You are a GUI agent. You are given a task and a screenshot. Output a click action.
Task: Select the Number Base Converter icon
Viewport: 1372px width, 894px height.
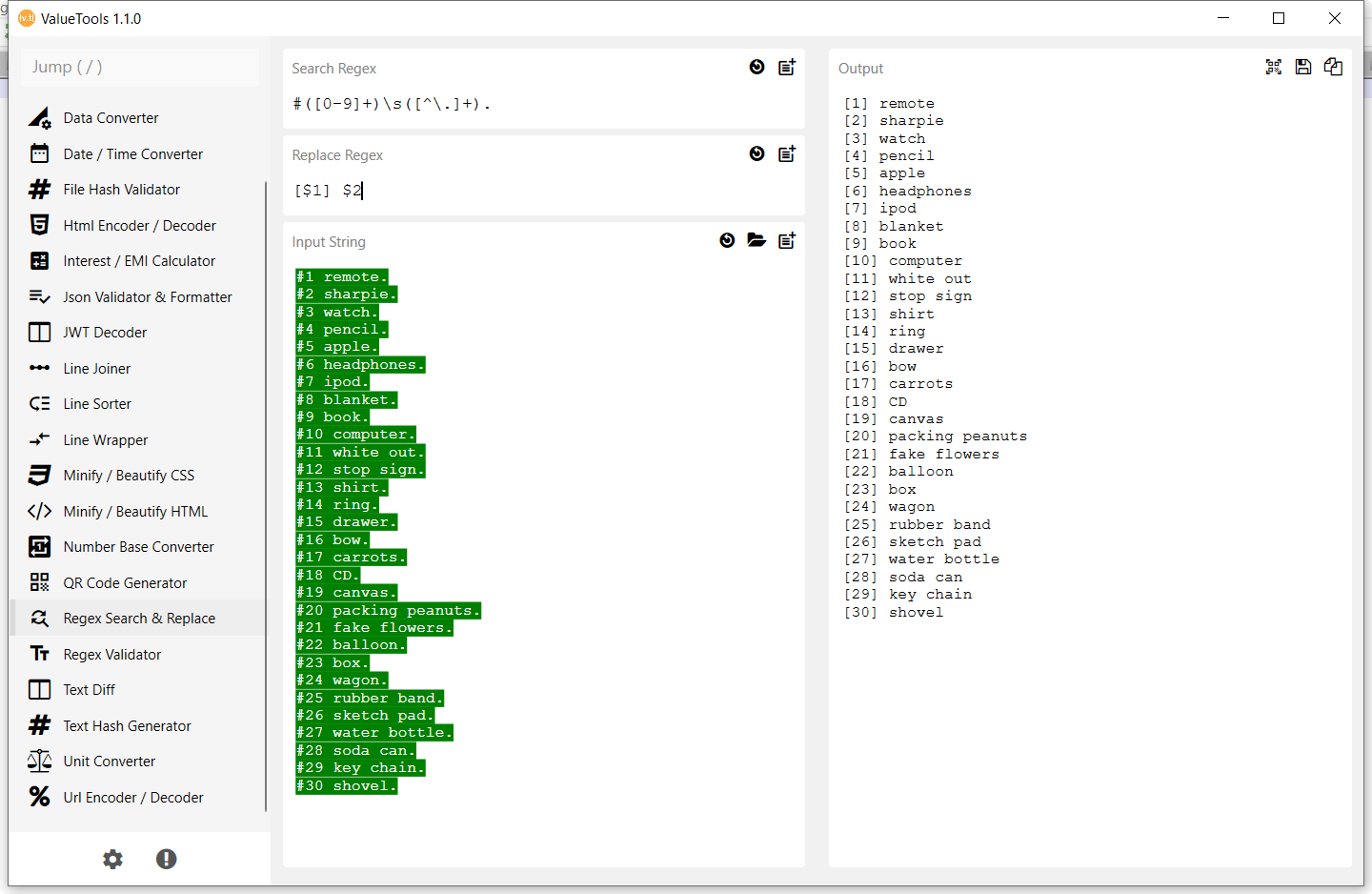[39, 547]
